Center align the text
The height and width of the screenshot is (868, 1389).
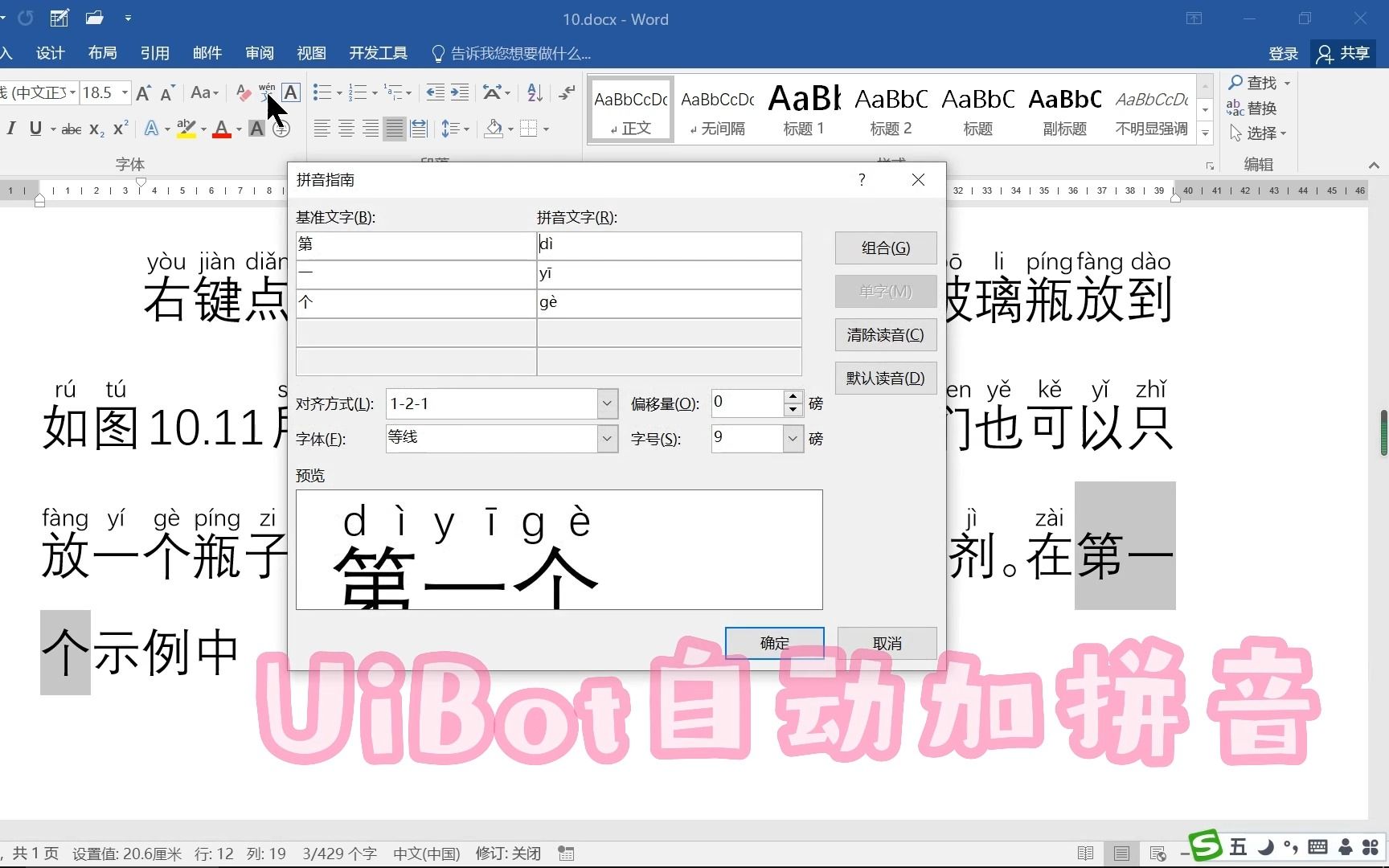[346, 129]
